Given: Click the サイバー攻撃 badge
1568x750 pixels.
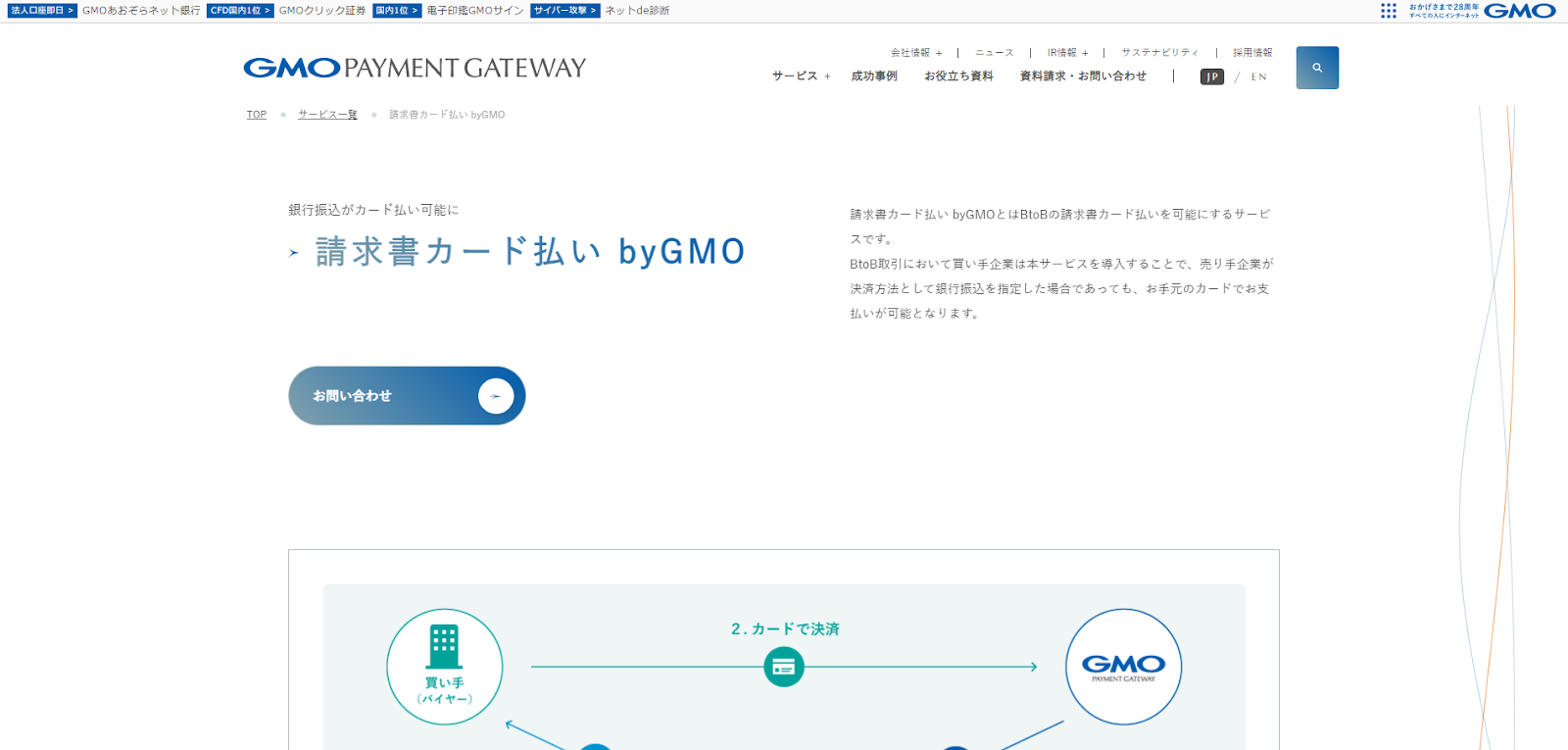Looking at the screenshot, I should coord(565,11).
